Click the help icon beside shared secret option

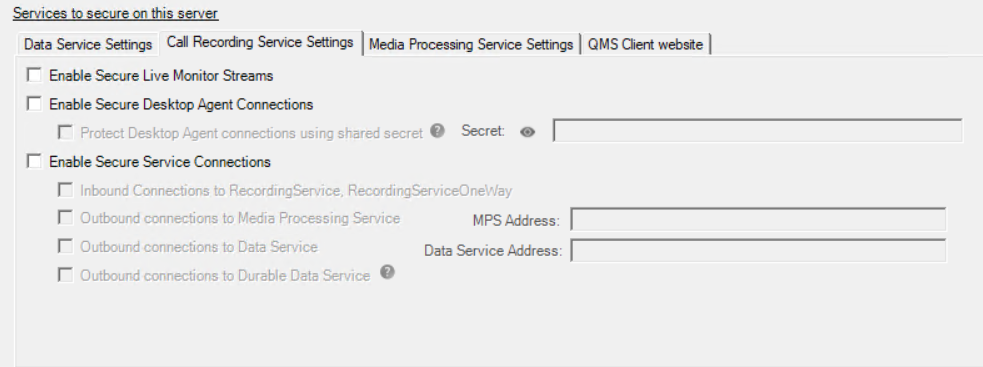point(438,131)
